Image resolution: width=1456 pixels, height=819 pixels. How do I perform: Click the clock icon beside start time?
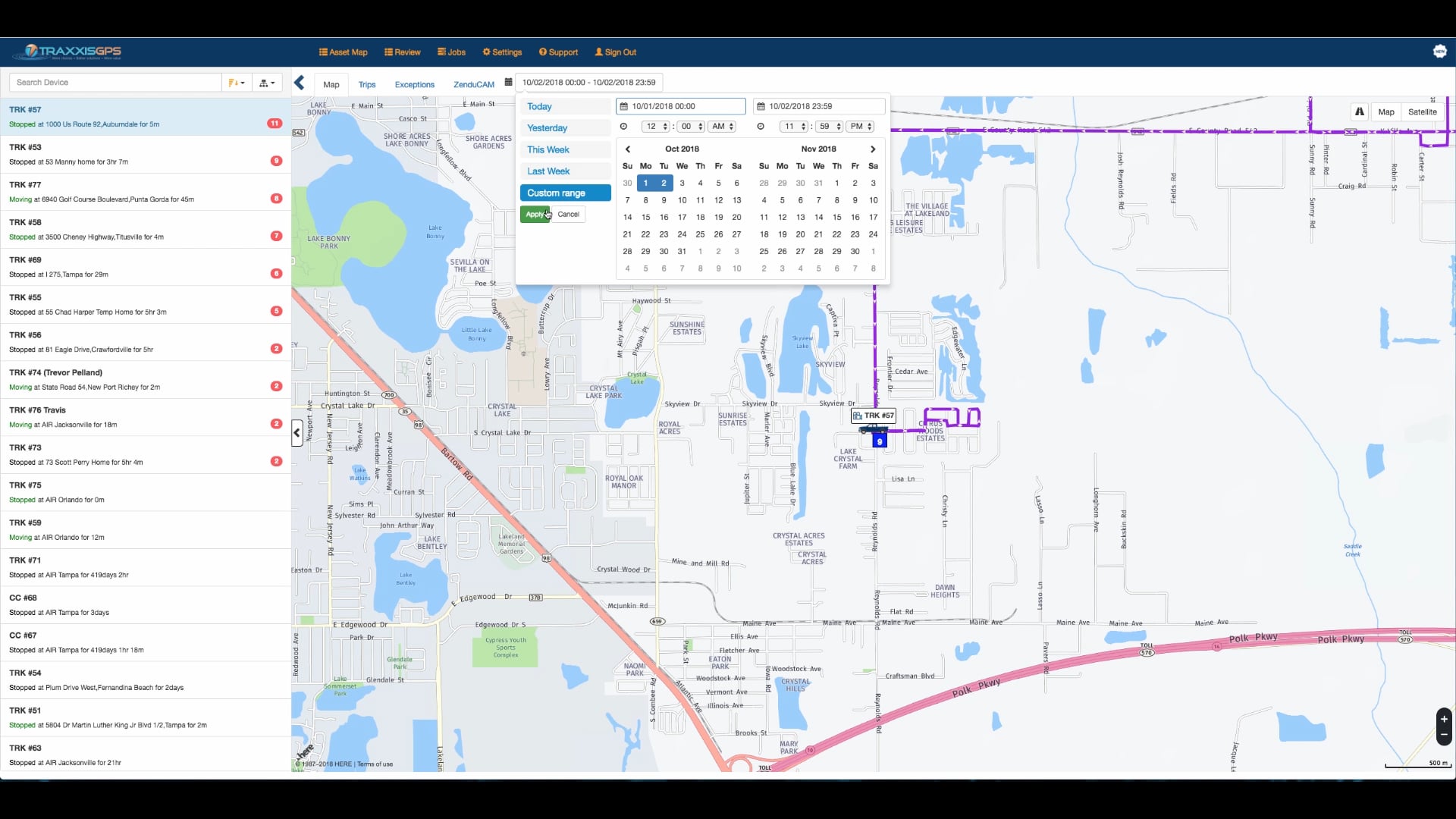[x=624, y=127]
